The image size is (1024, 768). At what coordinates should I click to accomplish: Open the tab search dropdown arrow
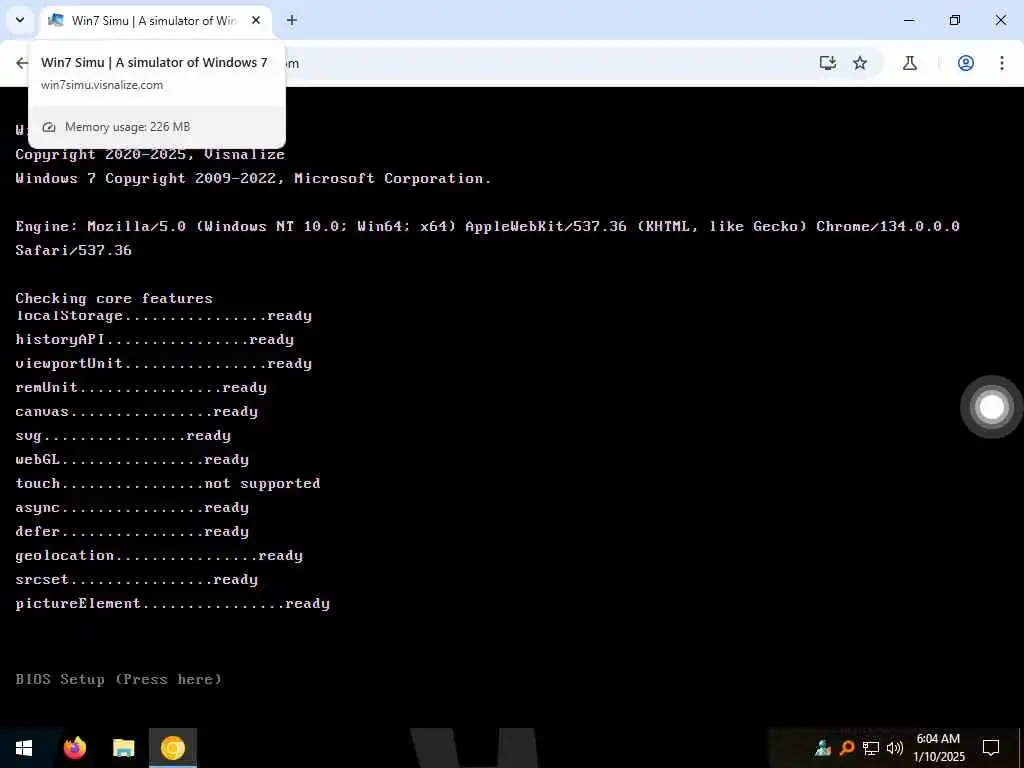coord(20,20)
